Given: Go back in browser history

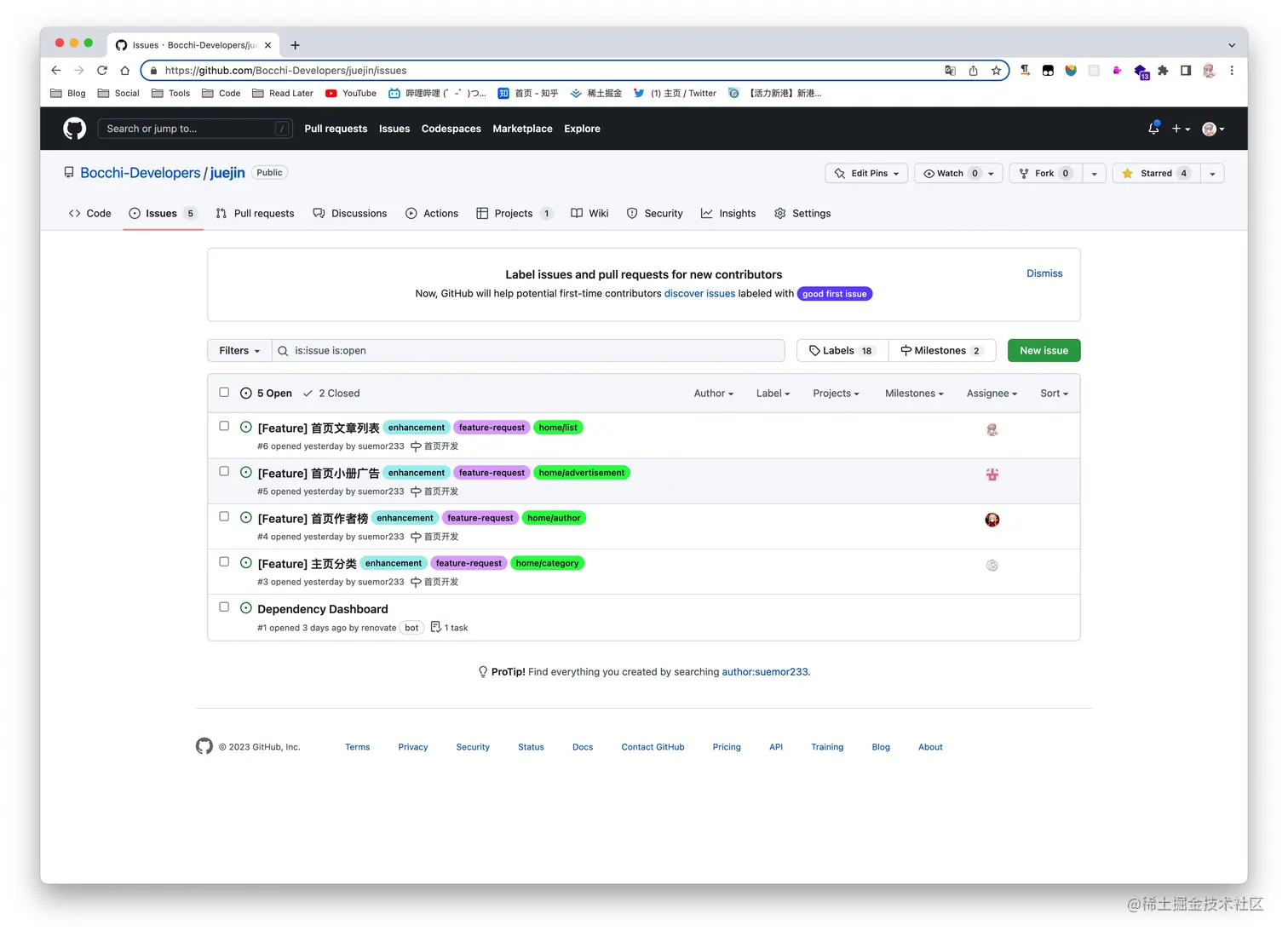Looking at the screenshot, I should tap(56, 71).
